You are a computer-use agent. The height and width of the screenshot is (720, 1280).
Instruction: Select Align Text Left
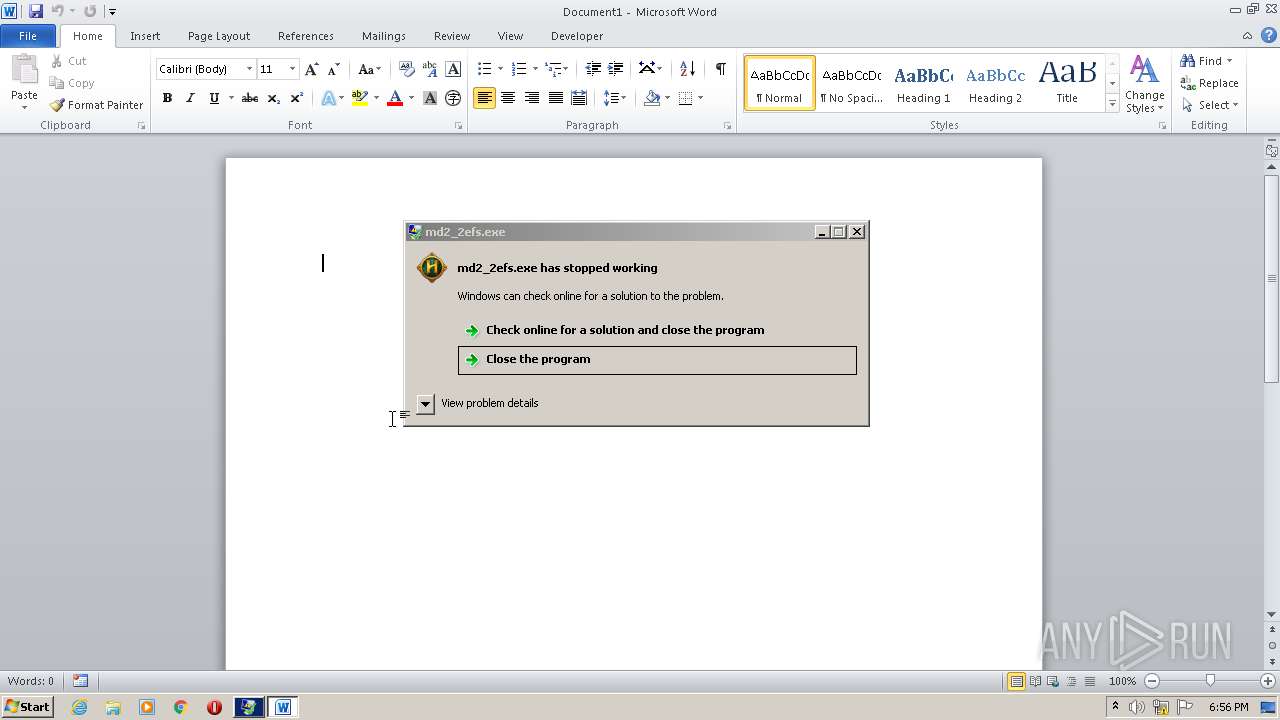click(x=484, y=98)
